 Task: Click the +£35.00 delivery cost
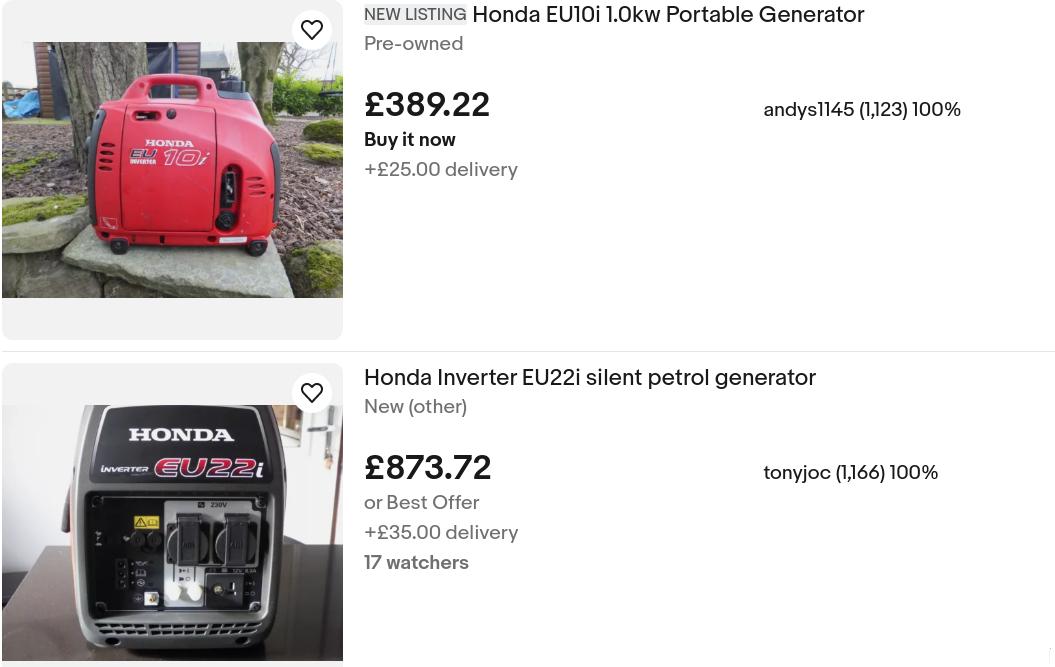point(441,533)
